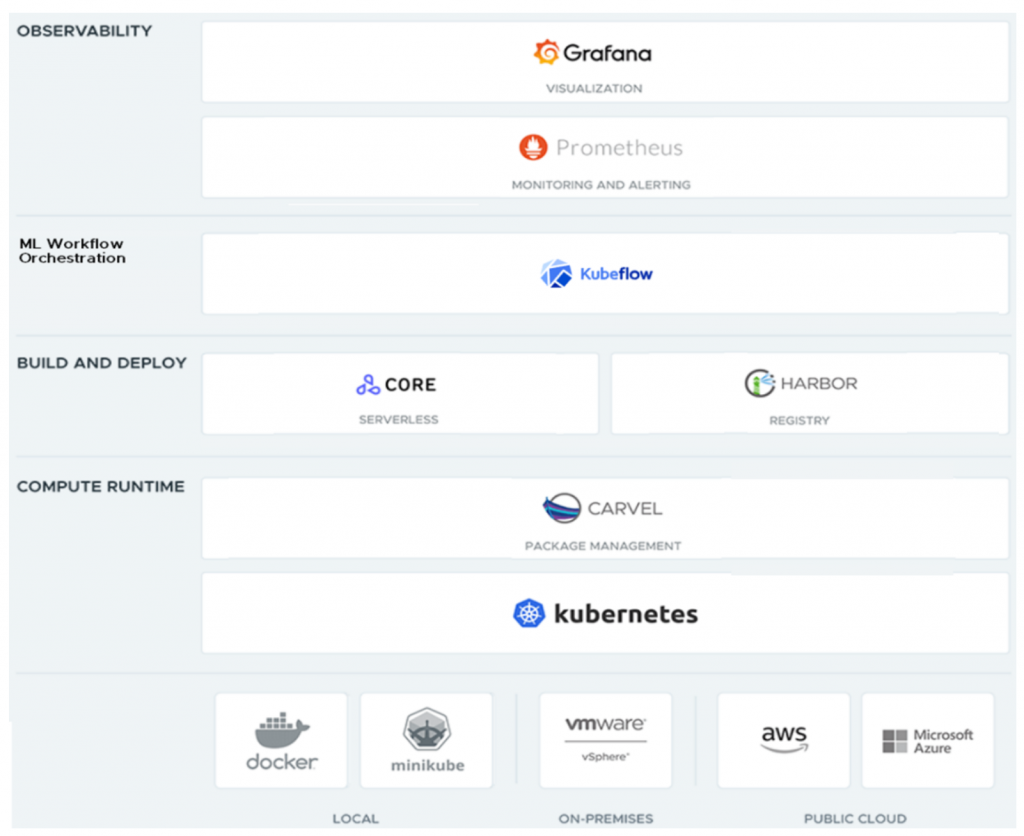Select the kubernetes wordmark text
This screenshot has height=836, width=1024.
point(626,614)
